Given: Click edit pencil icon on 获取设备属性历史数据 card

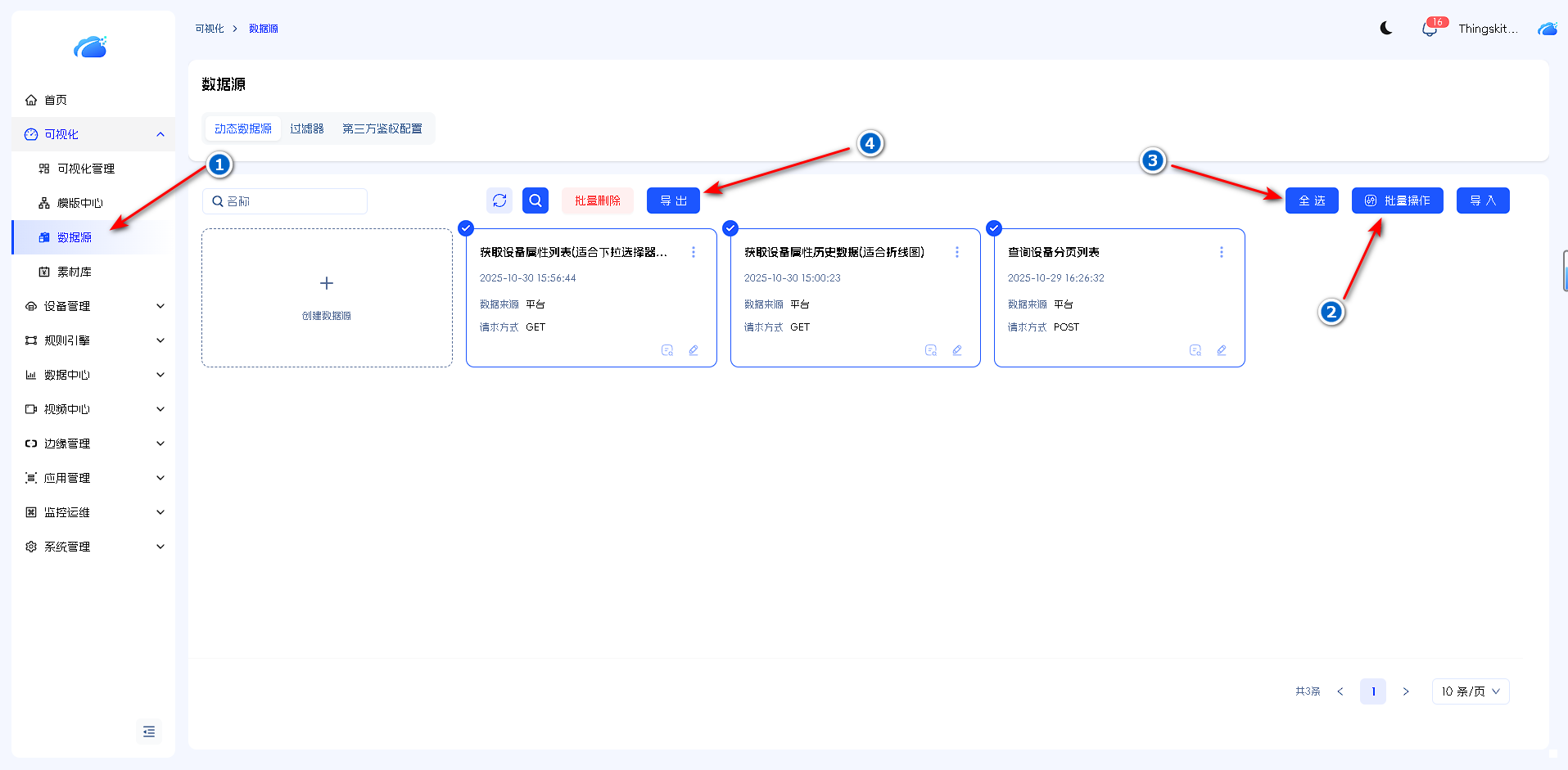Looking at the screenshot, I should point(956,350).
